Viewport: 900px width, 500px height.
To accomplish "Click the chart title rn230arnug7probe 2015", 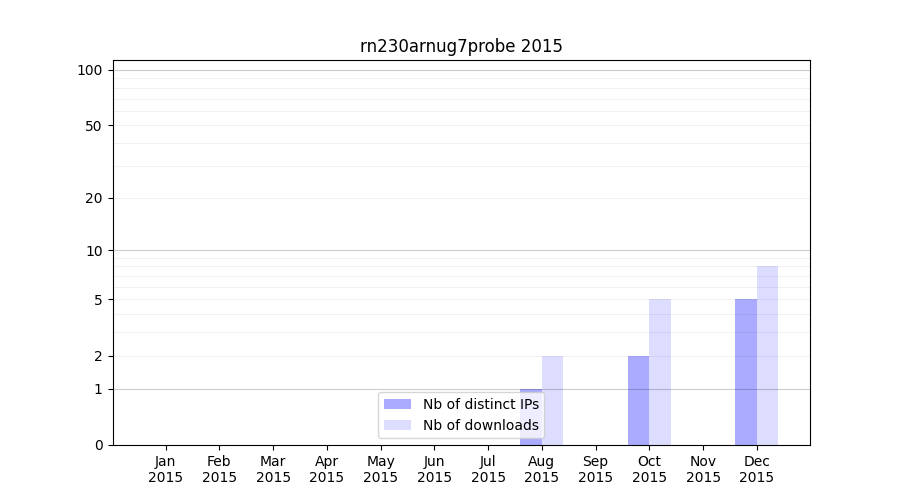I will (x=461, y=46).
